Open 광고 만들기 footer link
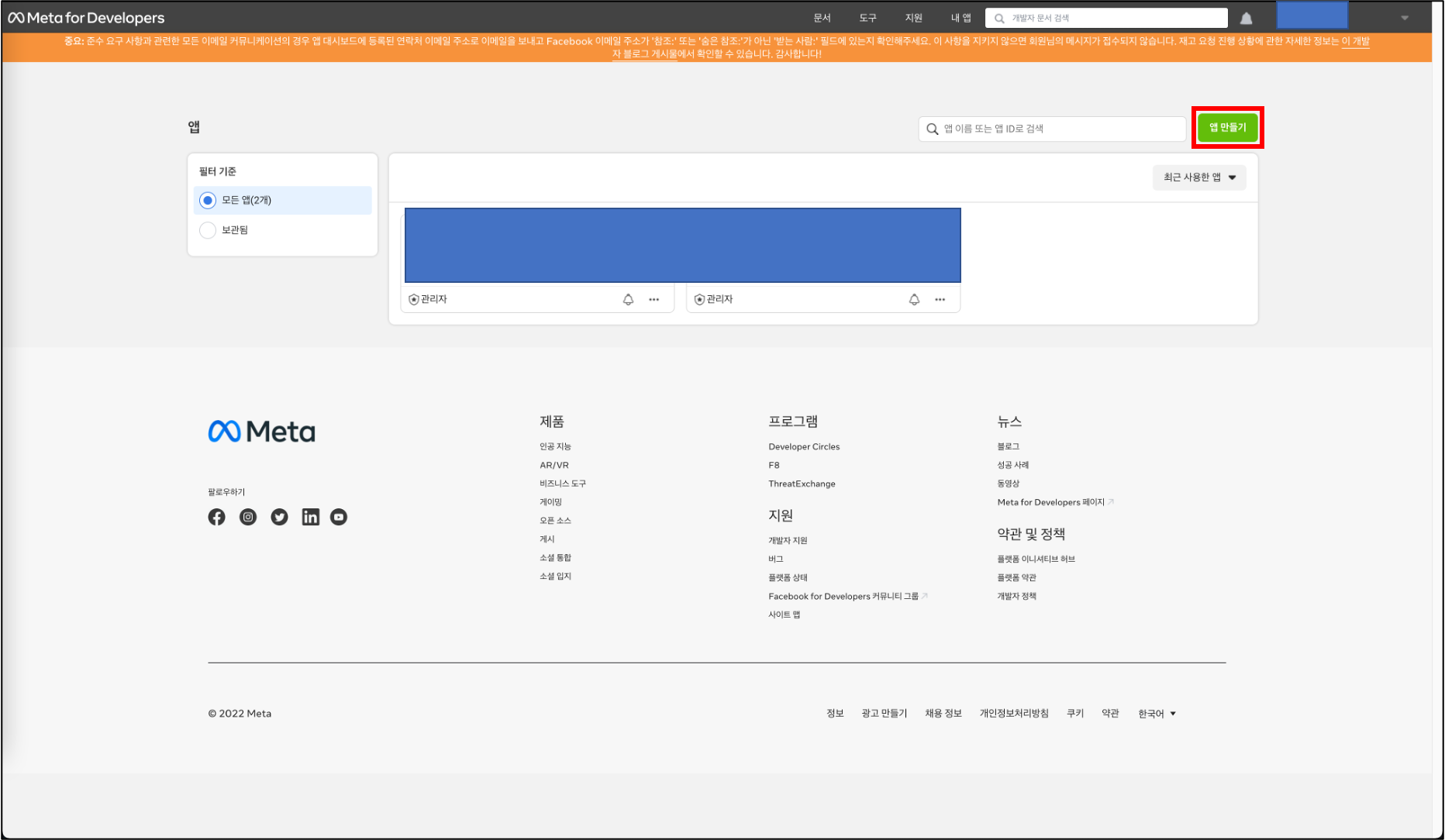 click(x=885, y=714)
